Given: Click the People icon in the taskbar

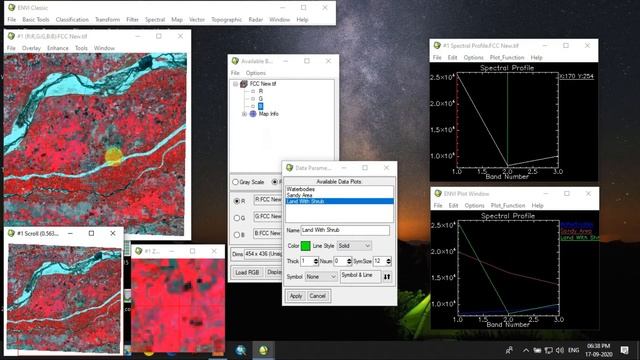Looking at the screenshot, I should [x=509, y=350].
